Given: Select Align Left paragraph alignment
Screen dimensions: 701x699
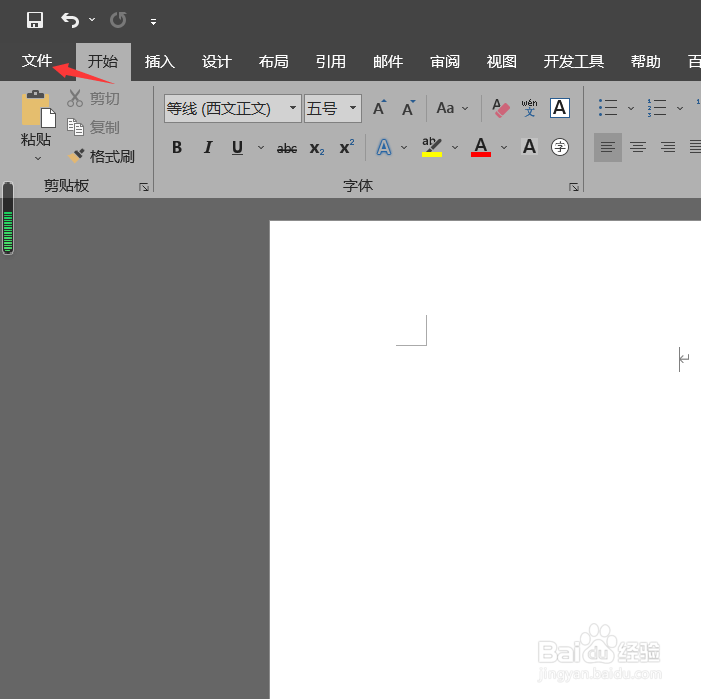Looking at the screenshot, I should click(x=608, y=147).
